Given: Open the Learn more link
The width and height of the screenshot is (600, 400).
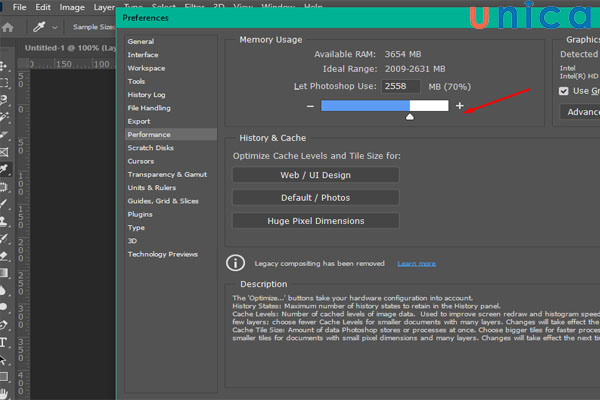Looking at the screenshot, I should point(416,264).
